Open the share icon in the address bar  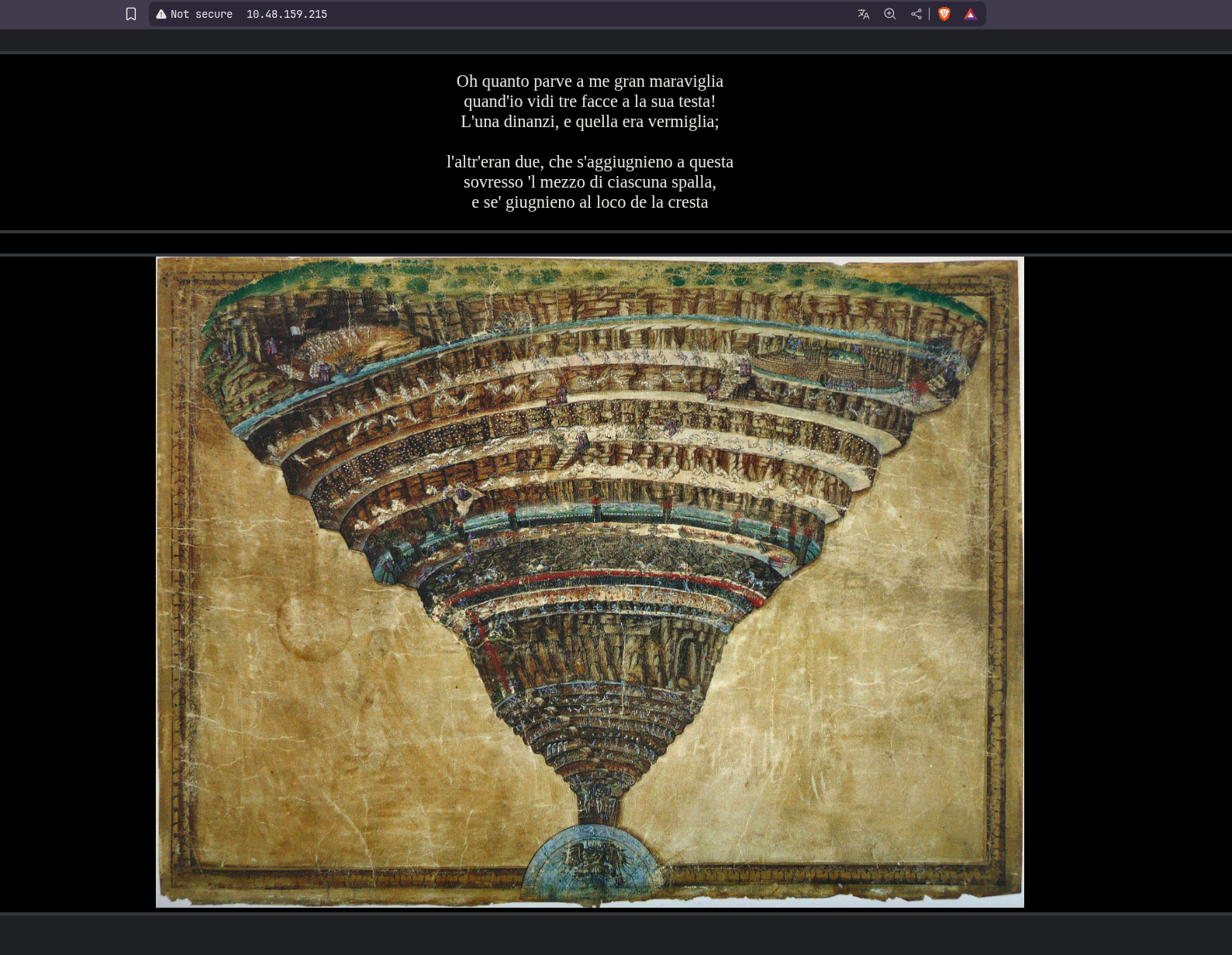916,14
